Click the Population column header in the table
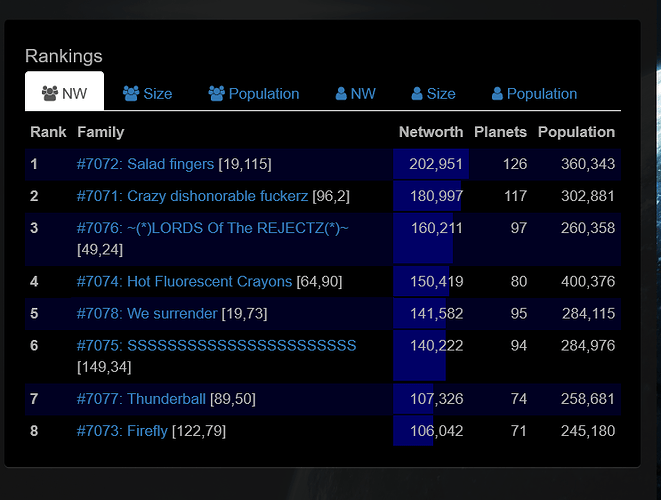 [576, 132]
